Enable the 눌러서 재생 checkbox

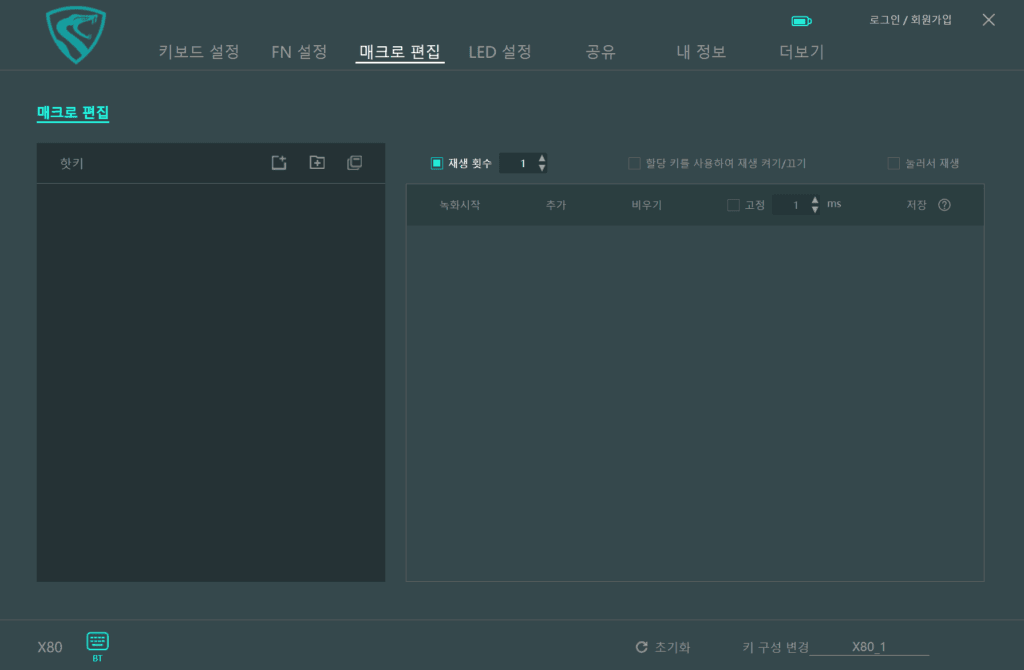(894, 163)
